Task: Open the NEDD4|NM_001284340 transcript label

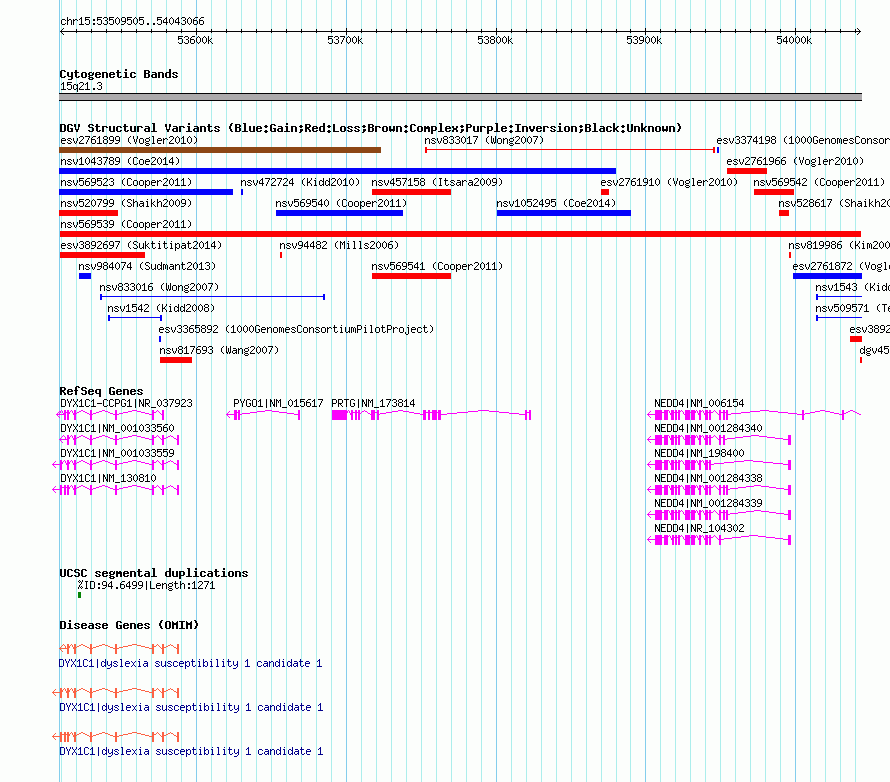Action: [708, 428]
